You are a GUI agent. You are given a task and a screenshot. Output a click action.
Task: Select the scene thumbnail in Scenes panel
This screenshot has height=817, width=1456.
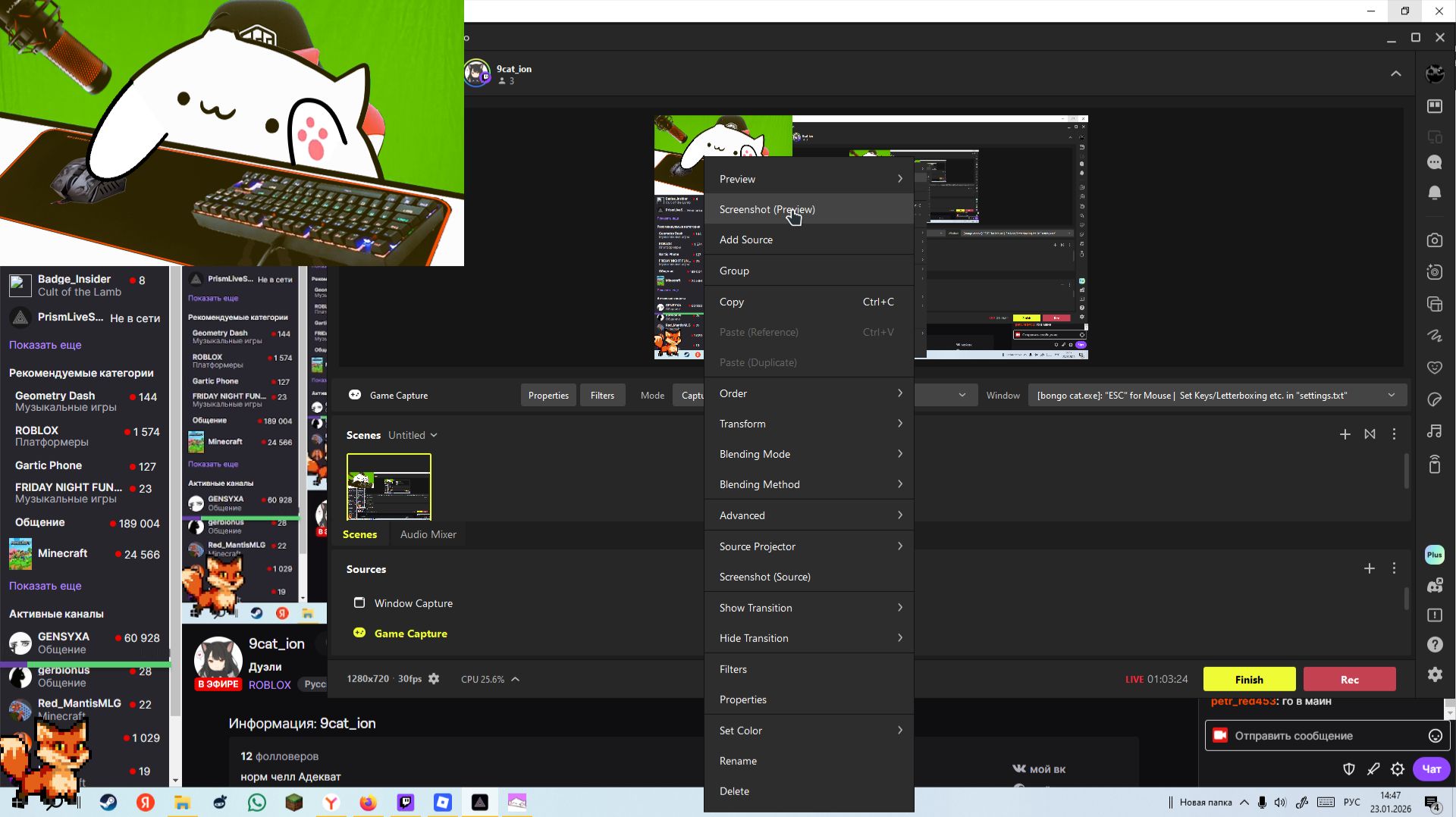[389, 487]
